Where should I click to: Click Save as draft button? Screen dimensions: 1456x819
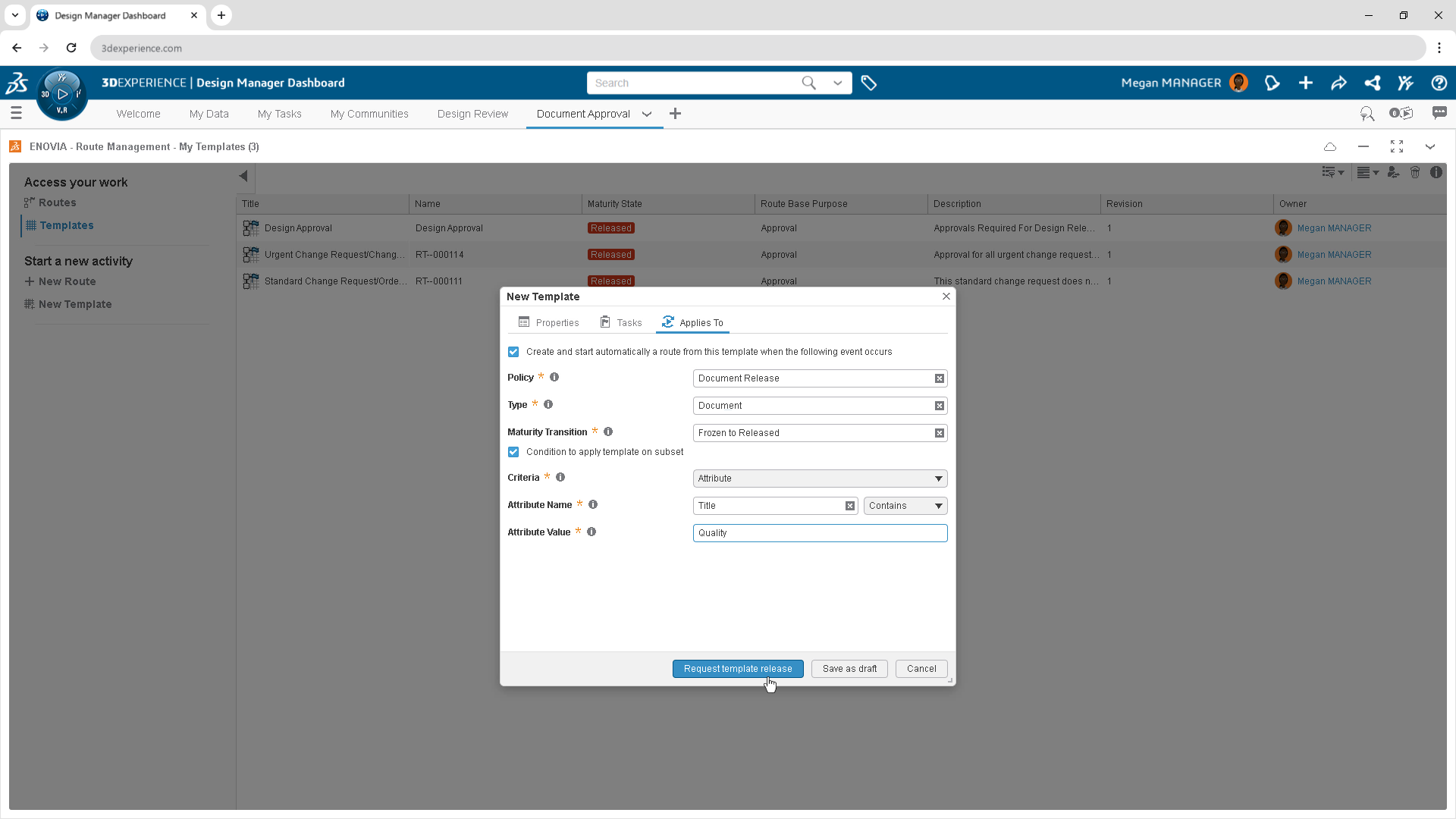(849, 669)
